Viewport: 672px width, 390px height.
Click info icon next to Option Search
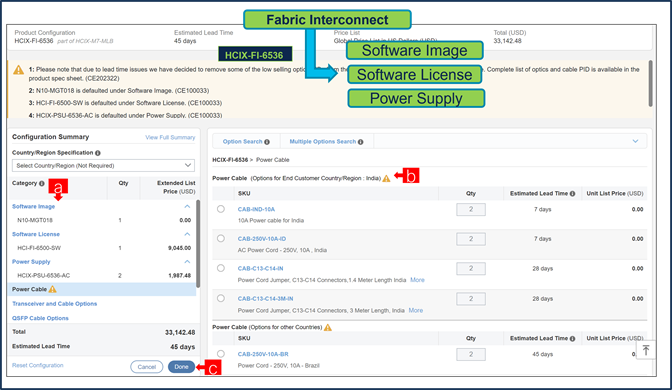tap(267, 142)
